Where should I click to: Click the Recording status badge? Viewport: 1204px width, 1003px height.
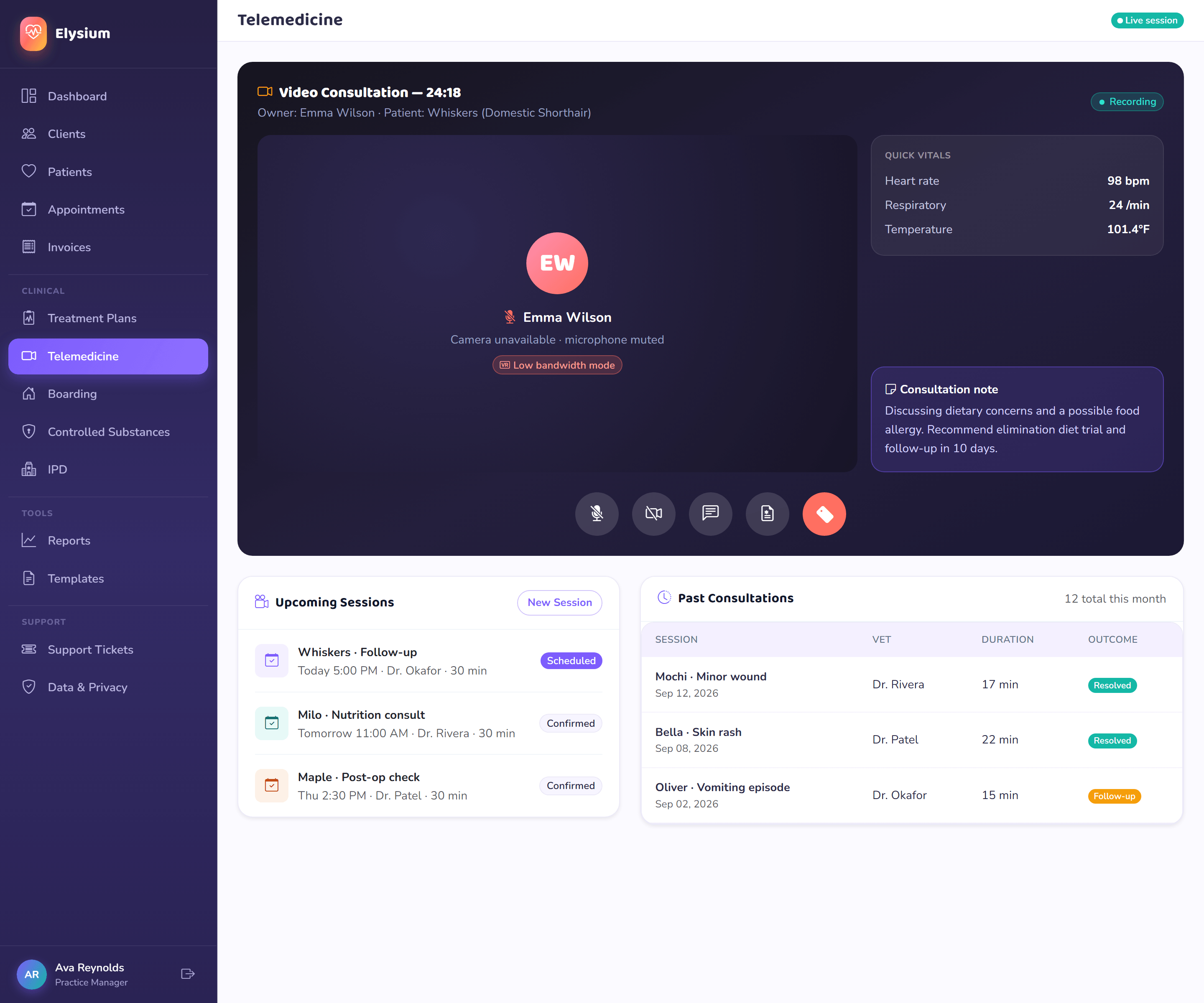pyautogui.click(x=1127, y=102)
